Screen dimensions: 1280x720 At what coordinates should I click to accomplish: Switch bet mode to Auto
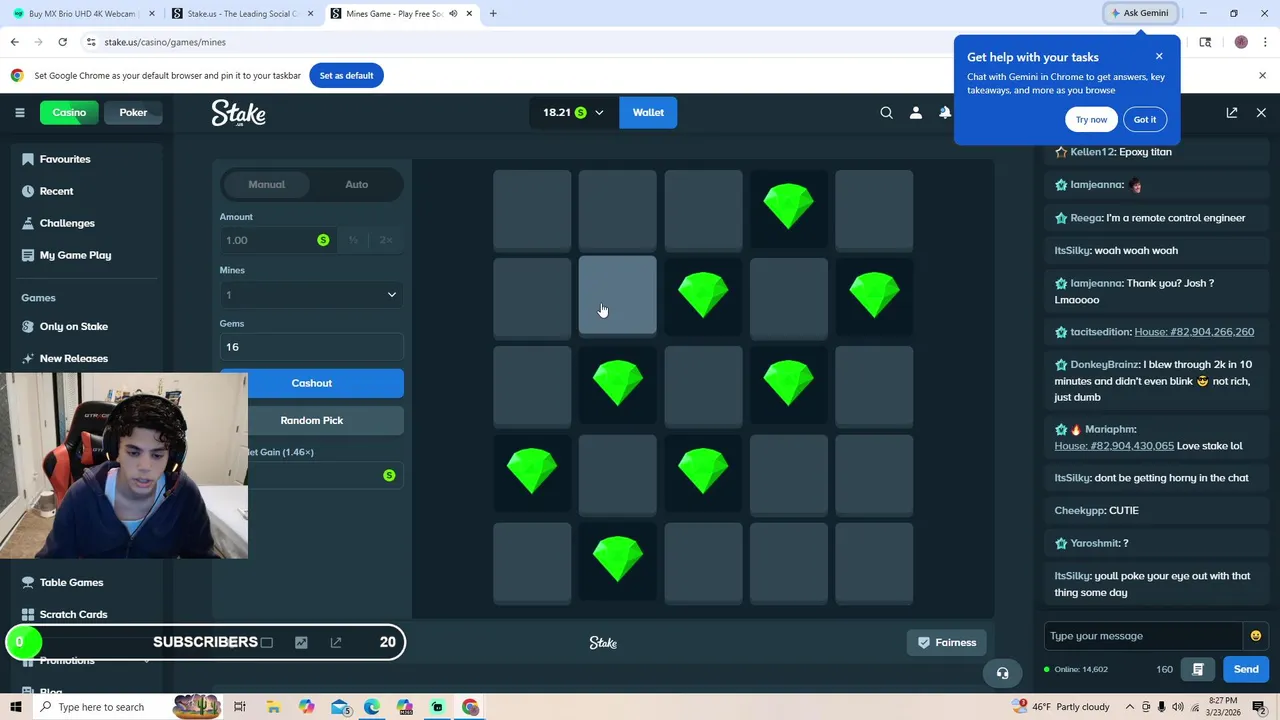coord(356,184)
